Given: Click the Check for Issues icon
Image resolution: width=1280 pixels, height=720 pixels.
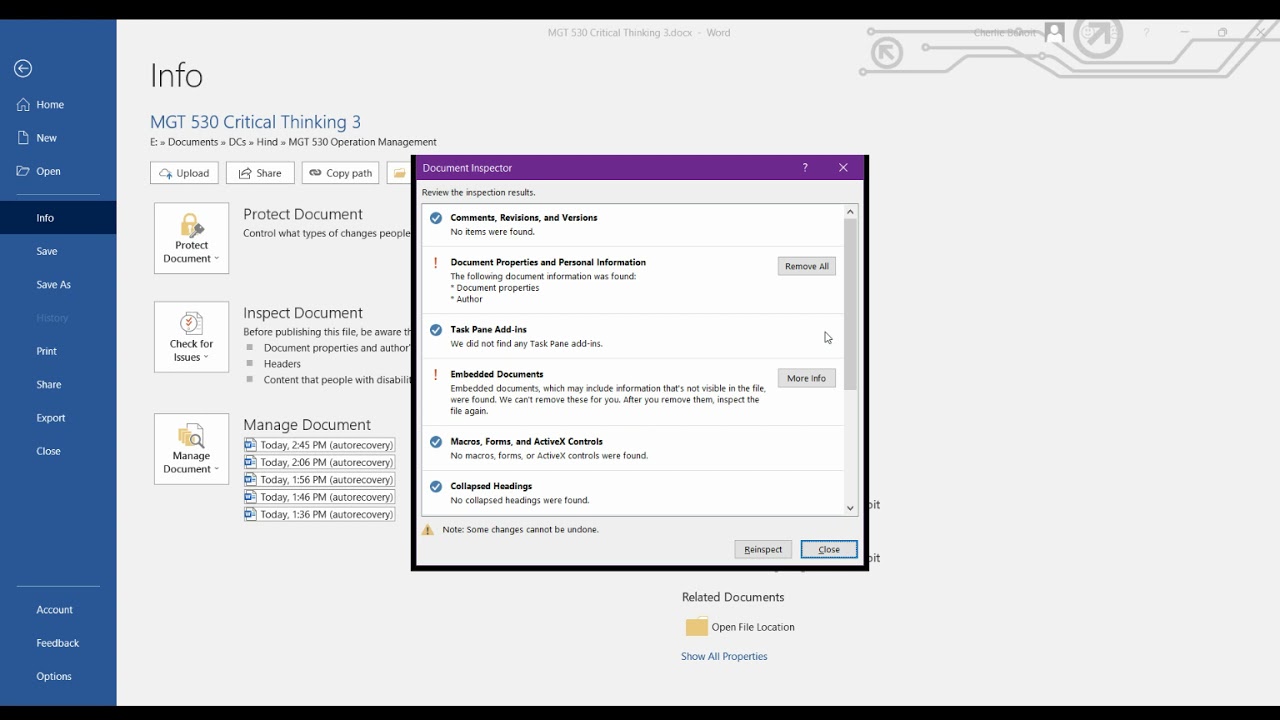Looking at the screenshot, I should (x=191, y=323).
